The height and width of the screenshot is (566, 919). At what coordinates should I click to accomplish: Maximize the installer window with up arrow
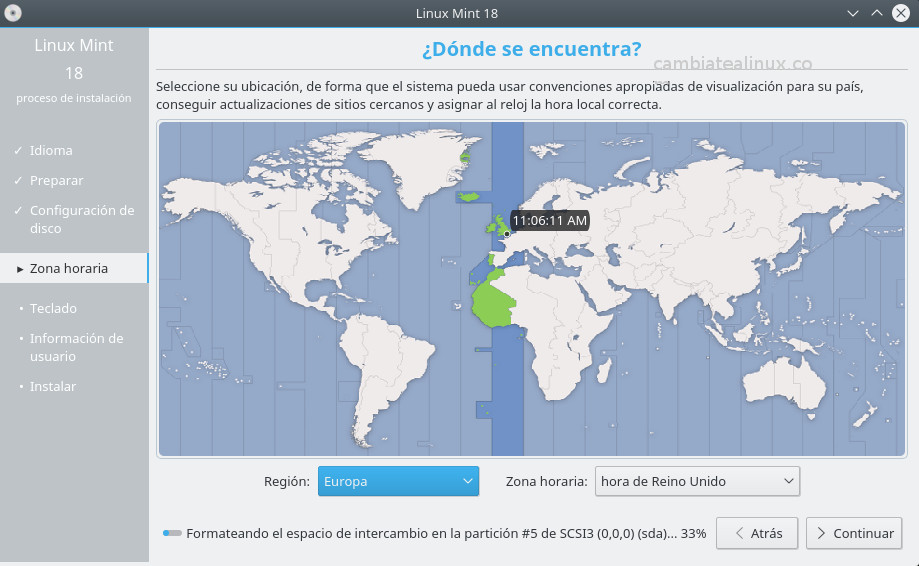[x=877, y=13]
